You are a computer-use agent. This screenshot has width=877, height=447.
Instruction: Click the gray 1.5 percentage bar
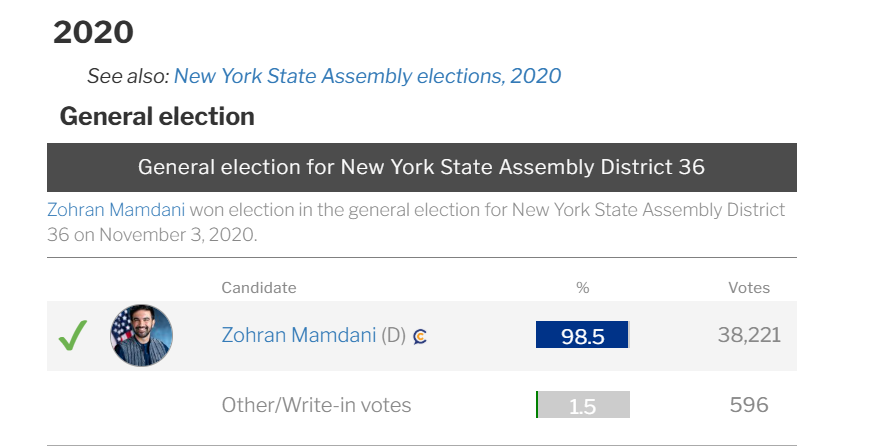click(582, 405)
